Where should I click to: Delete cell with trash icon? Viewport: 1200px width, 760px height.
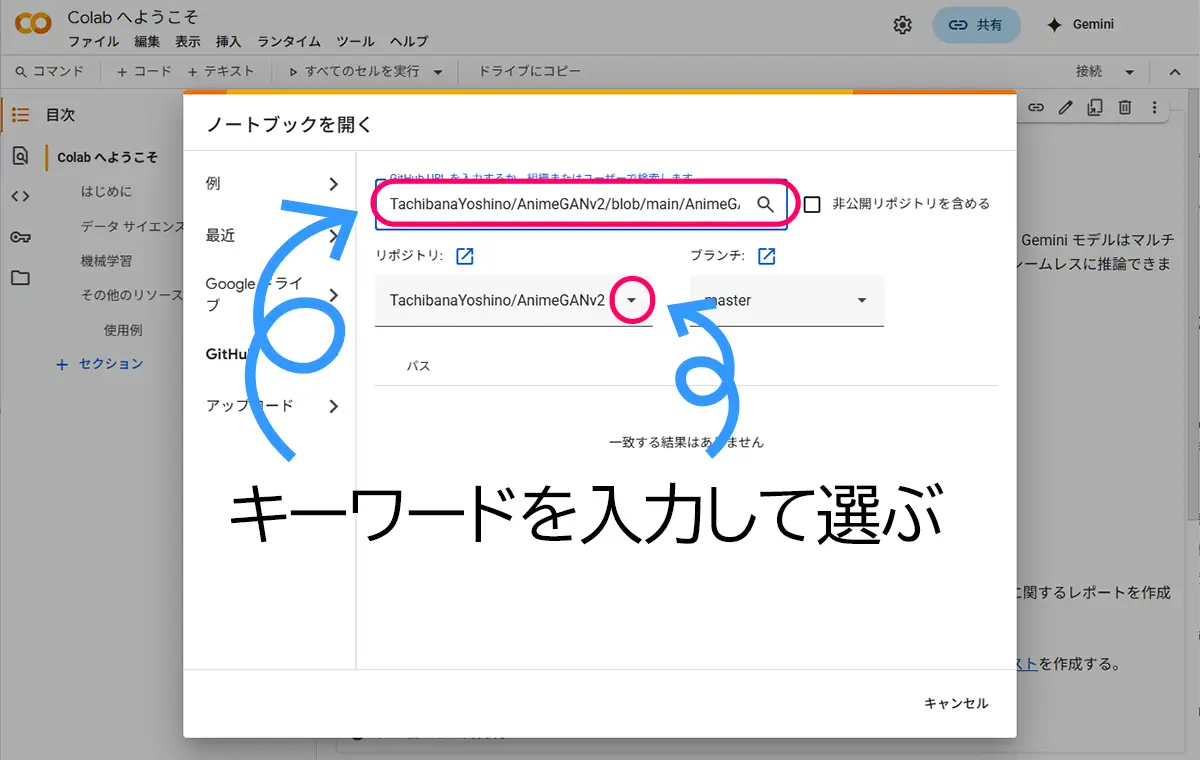pyautogui.click(x=1125, y=107)
